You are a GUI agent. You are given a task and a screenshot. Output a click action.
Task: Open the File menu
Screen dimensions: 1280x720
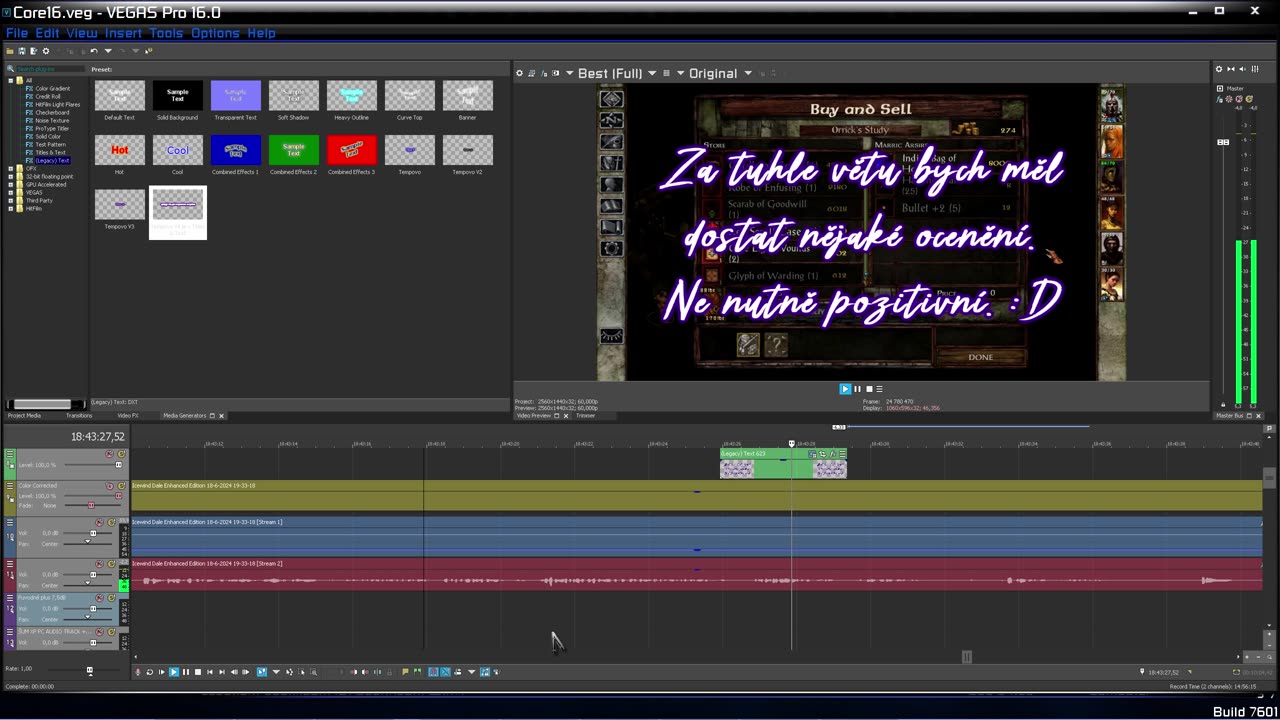point(17,33)
